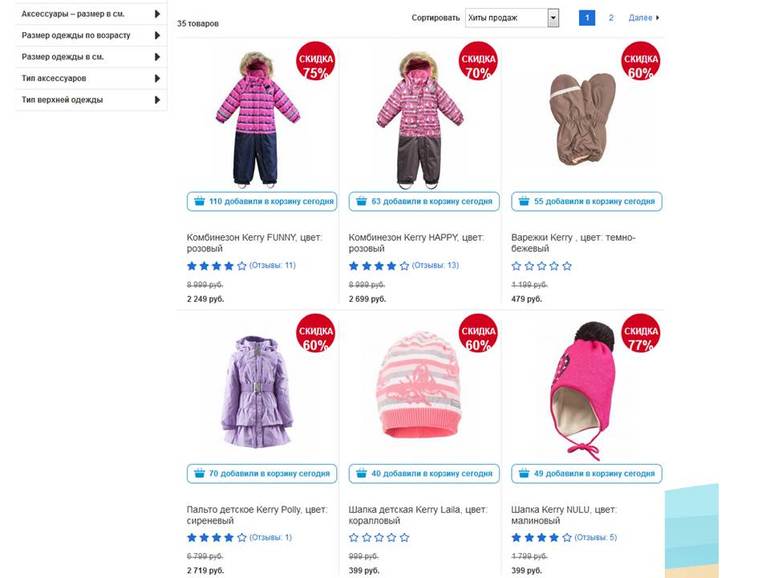Screen dimensions: 770x578
Task: Expand the Тип верхней одежды filter
Action: coord(157,100)
